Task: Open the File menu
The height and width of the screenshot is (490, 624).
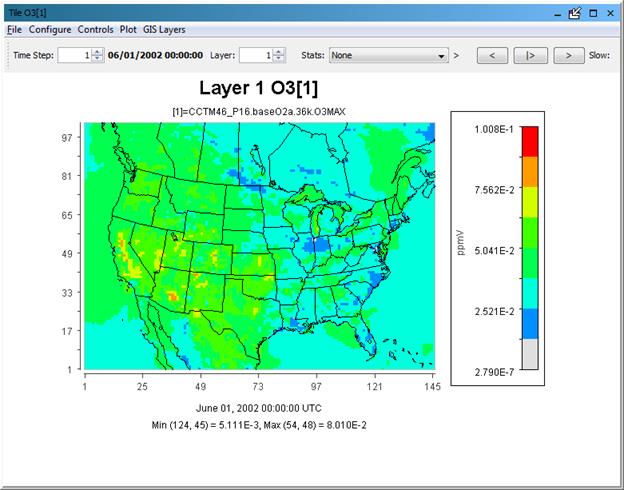Action: pos(14,30)
